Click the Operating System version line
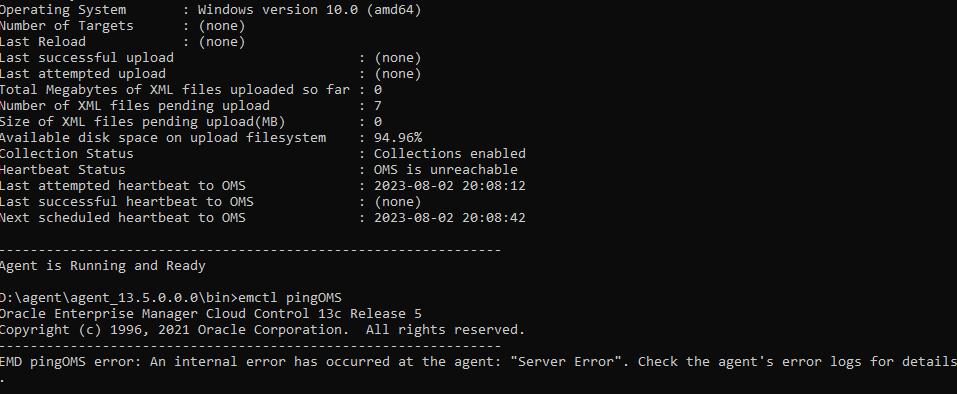Screen dimensions: 957x394 [211, 10]
